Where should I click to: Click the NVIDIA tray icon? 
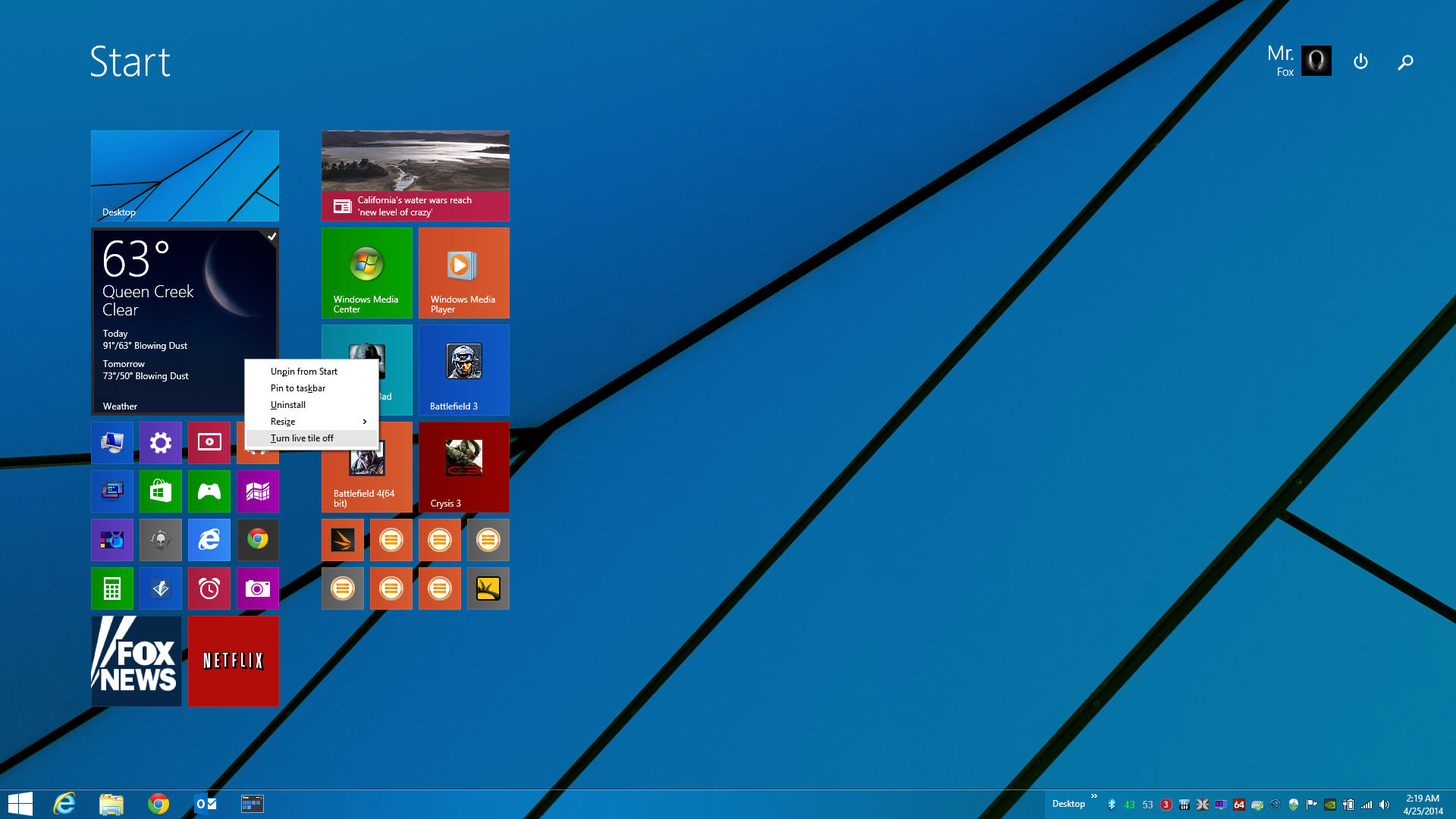pos(1330,805)
